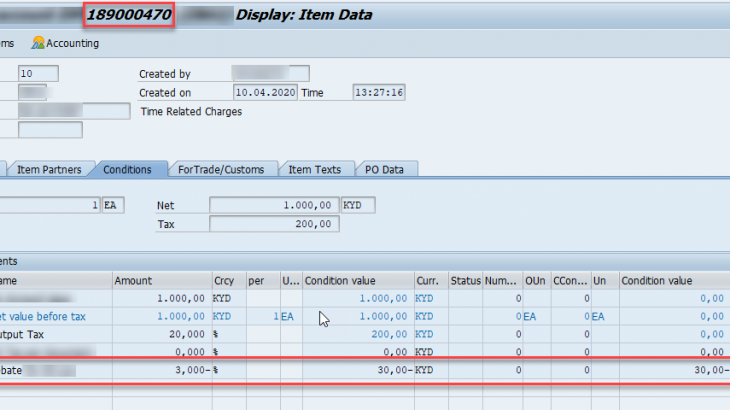Switch to the Conditions tab
The width and height of the screenshot is (730, 410).
[127, 170]
